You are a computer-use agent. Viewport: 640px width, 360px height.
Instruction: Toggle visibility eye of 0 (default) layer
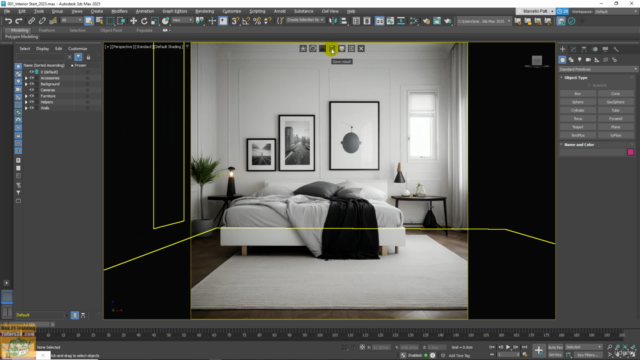tap(31, 72)
